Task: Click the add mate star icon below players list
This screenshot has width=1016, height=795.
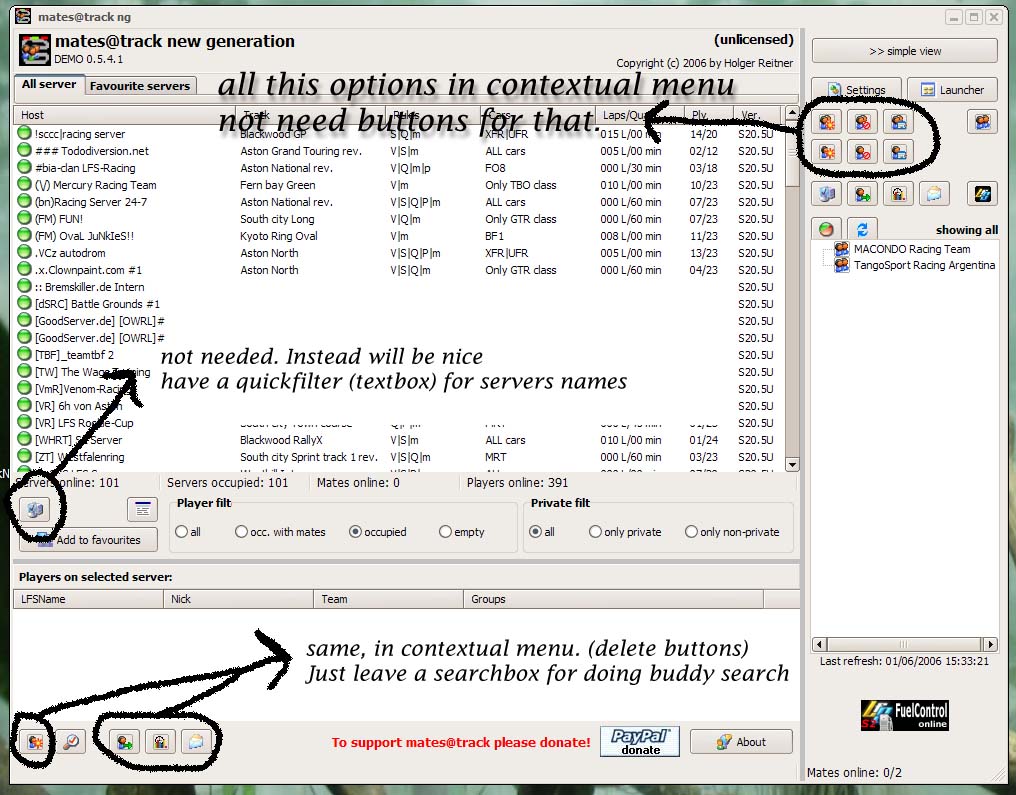Action: pyautogui.click(x=35, y=741)
